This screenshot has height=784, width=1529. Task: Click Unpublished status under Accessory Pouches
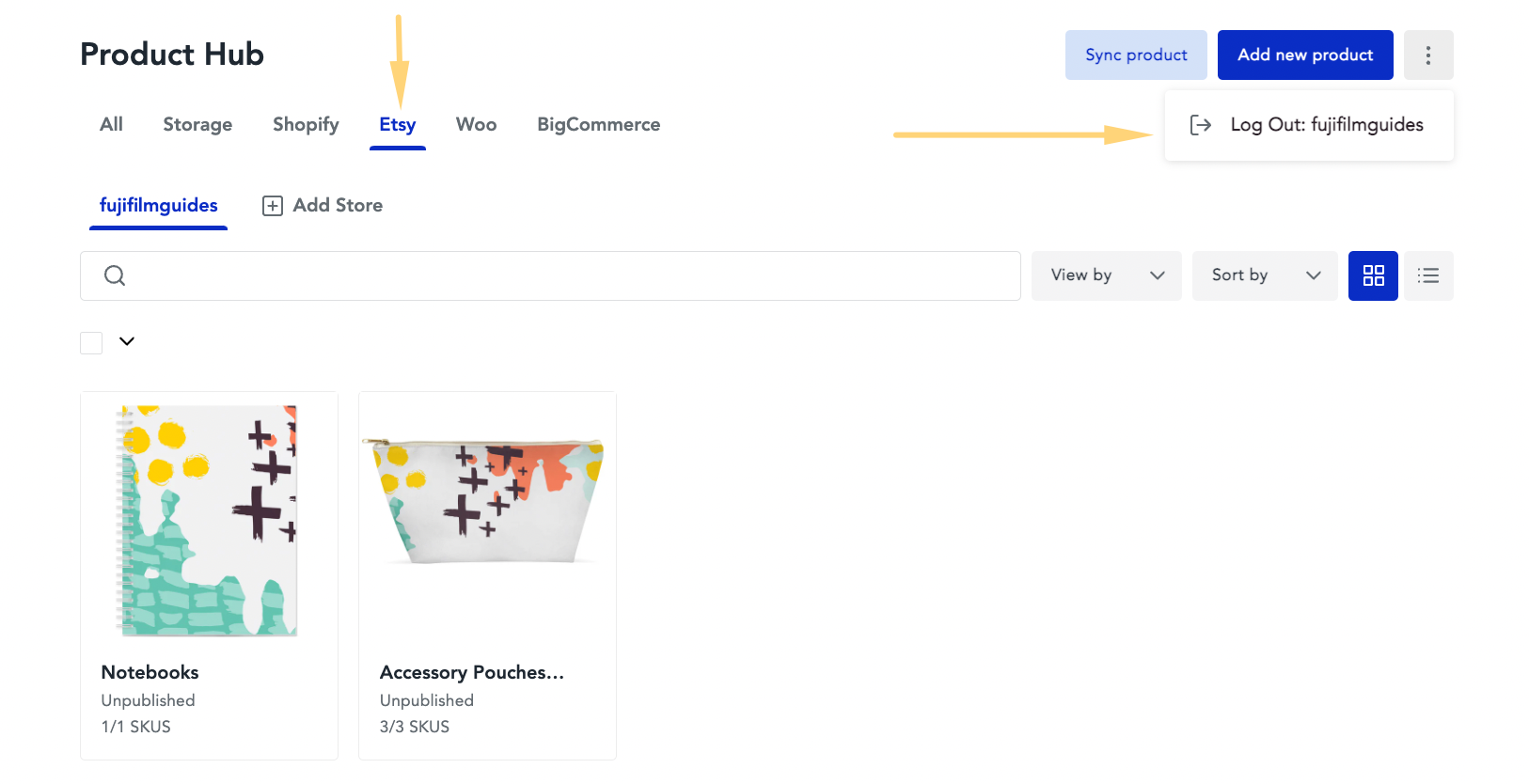pyautogui.click(x=427, y=700)
